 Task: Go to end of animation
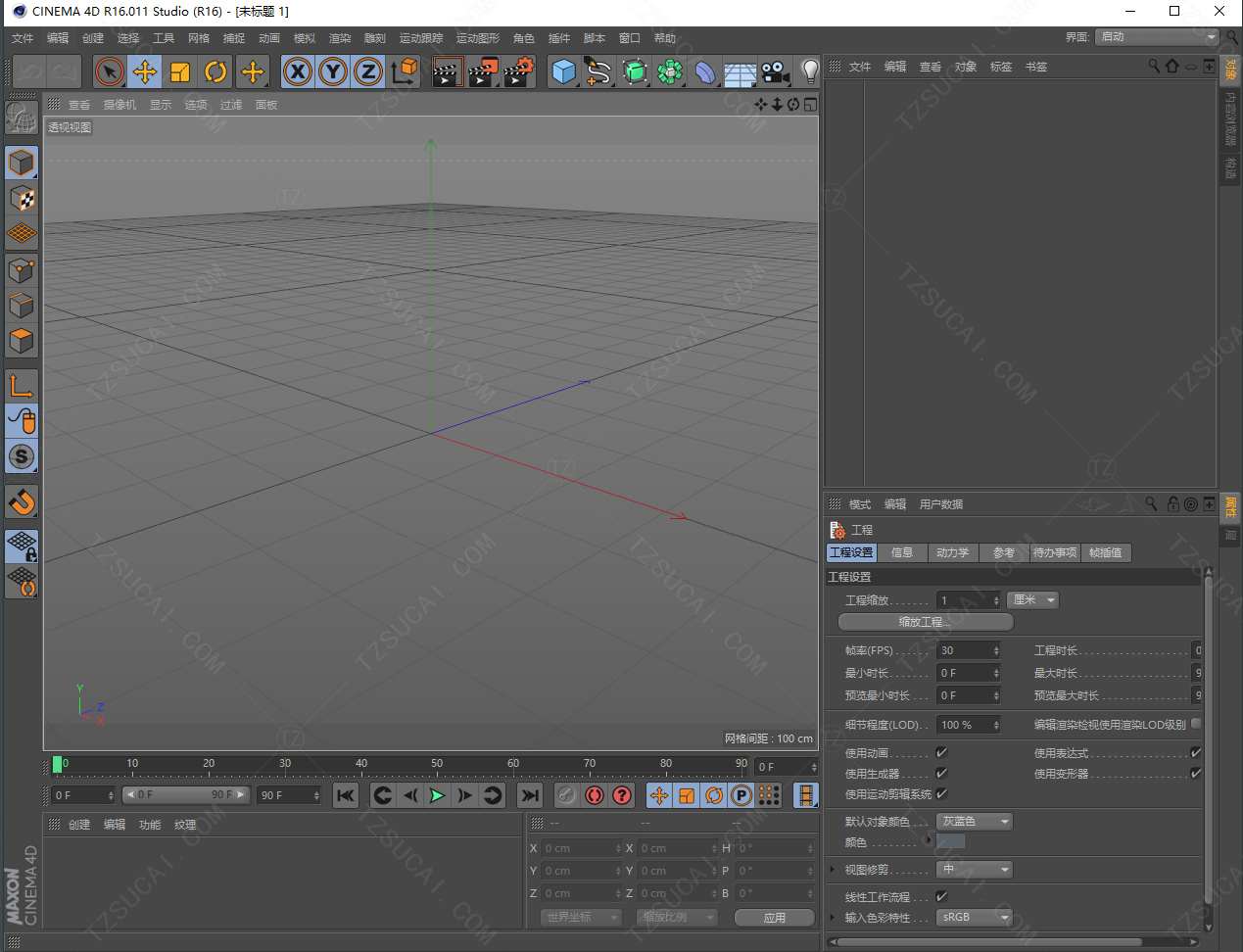tap(530, 795)
